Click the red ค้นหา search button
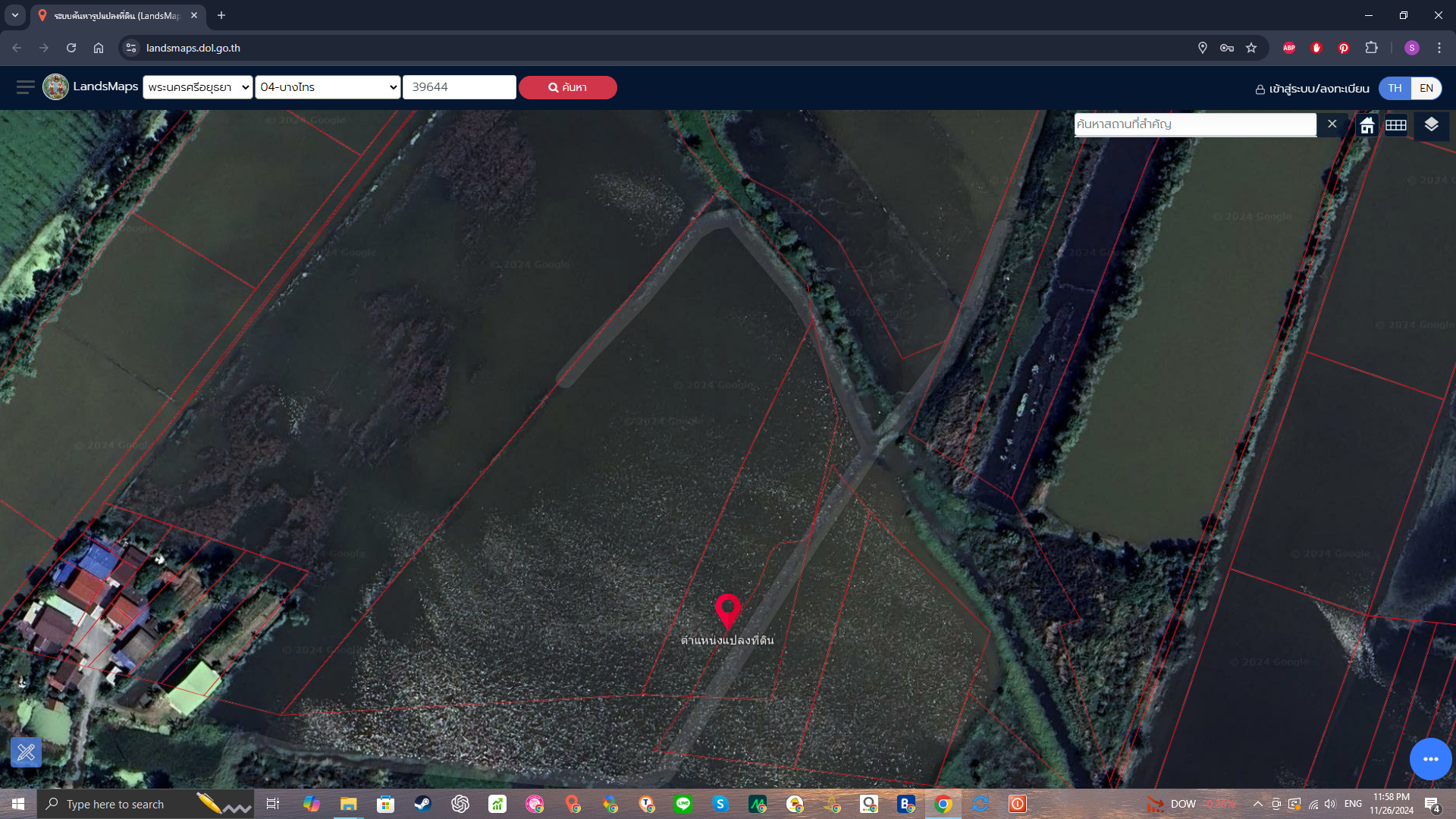The width and height of the screenshot is (1456, 819). [567, 87]
